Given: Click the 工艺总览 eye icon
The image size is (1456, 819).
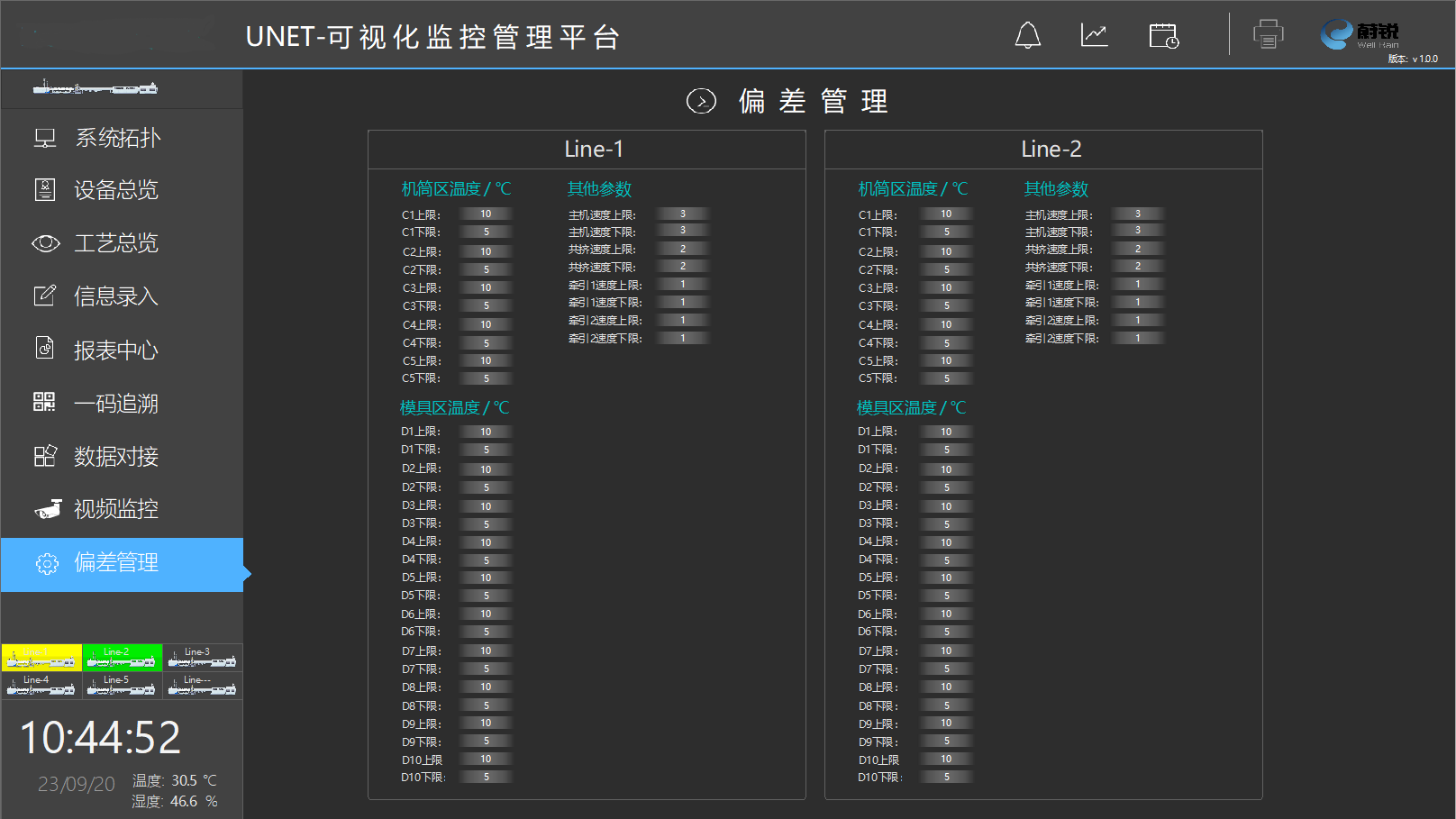Looking at the screenshot, I should 45,243.
